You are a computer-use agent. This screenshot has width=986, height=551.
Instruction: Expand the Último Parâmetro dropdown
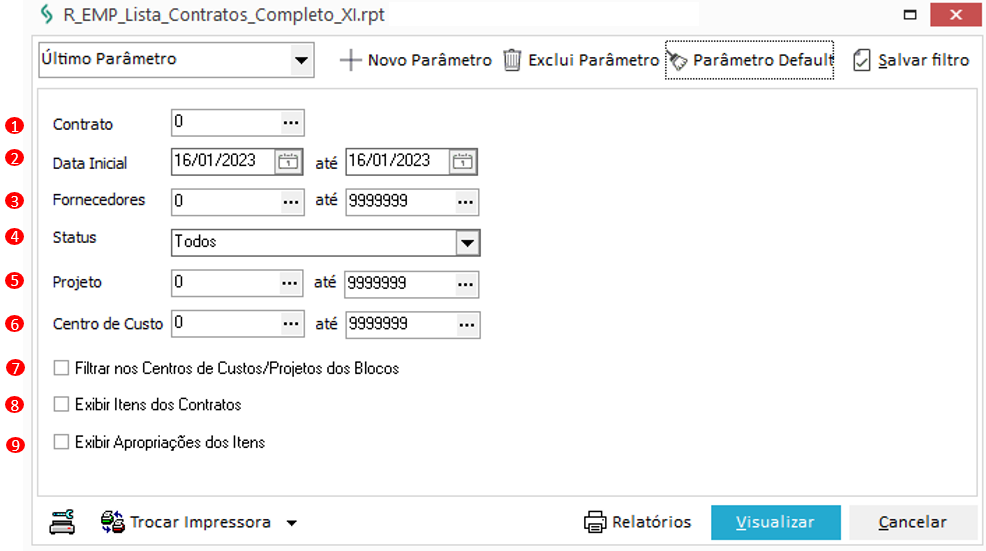[300, 60]
